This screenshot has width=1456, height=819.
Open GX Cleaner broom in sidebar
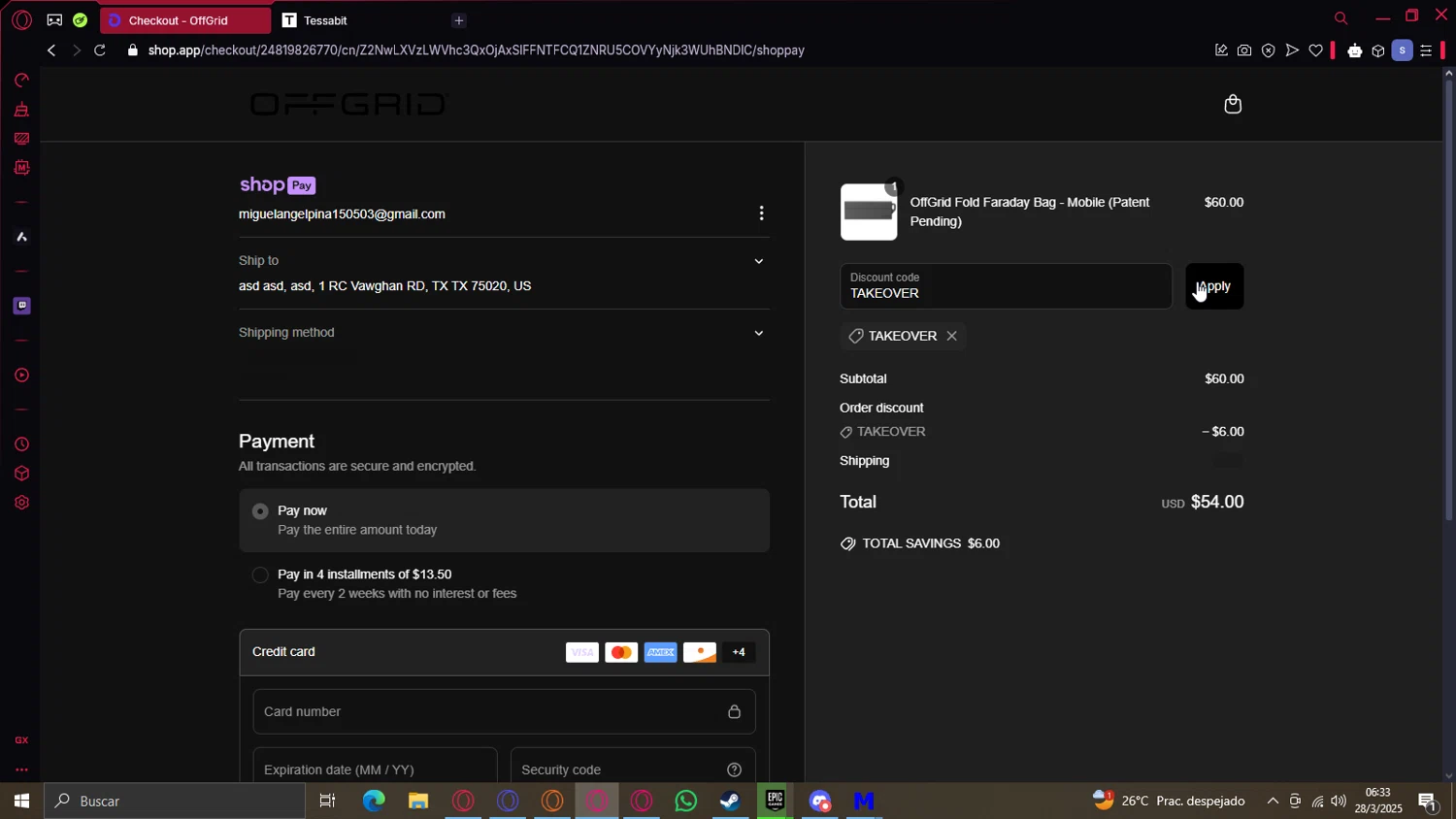point(21,109)
